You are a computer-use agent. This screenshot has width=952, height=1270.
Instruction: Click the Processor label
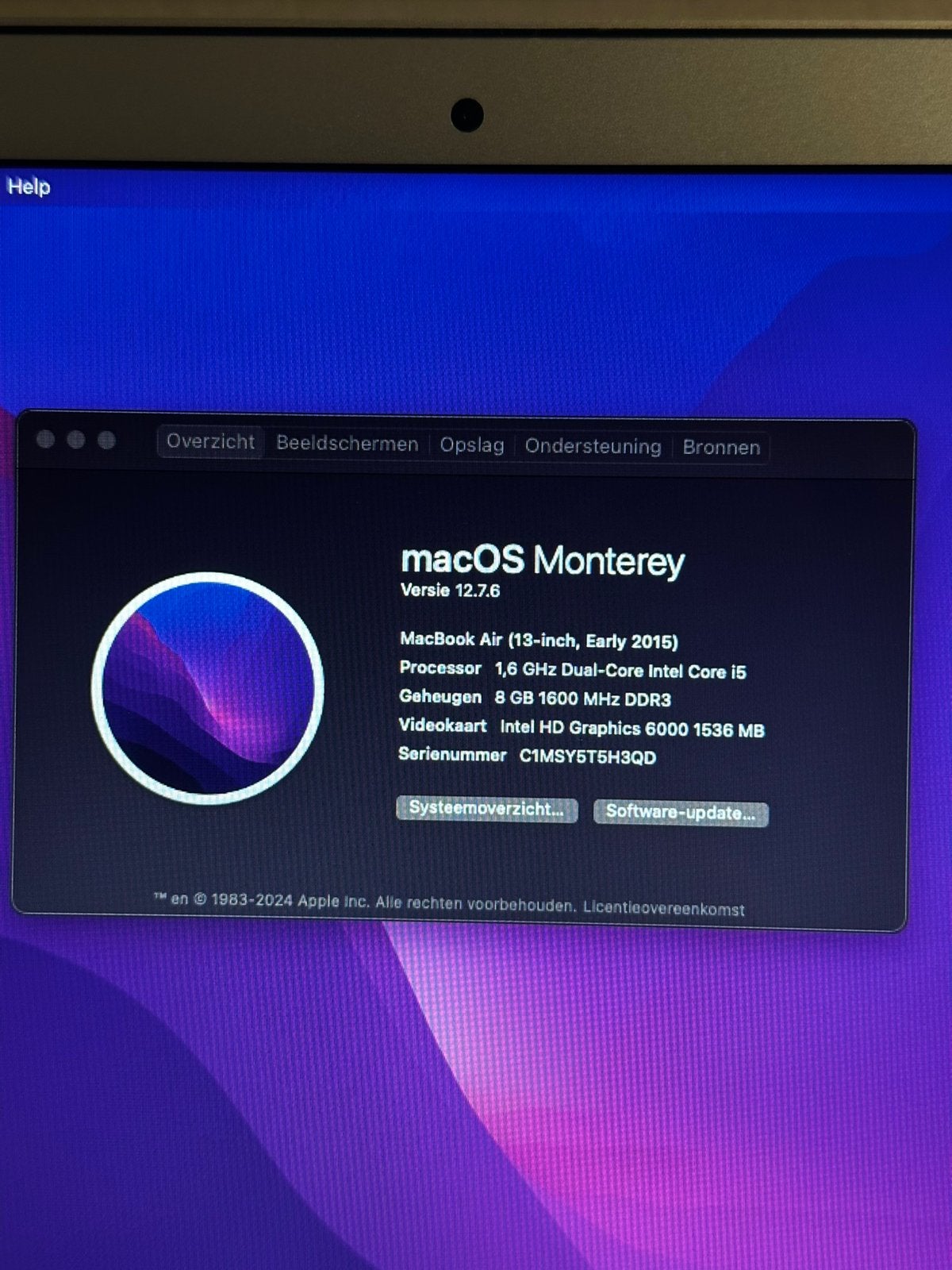[x=440, y=668]
